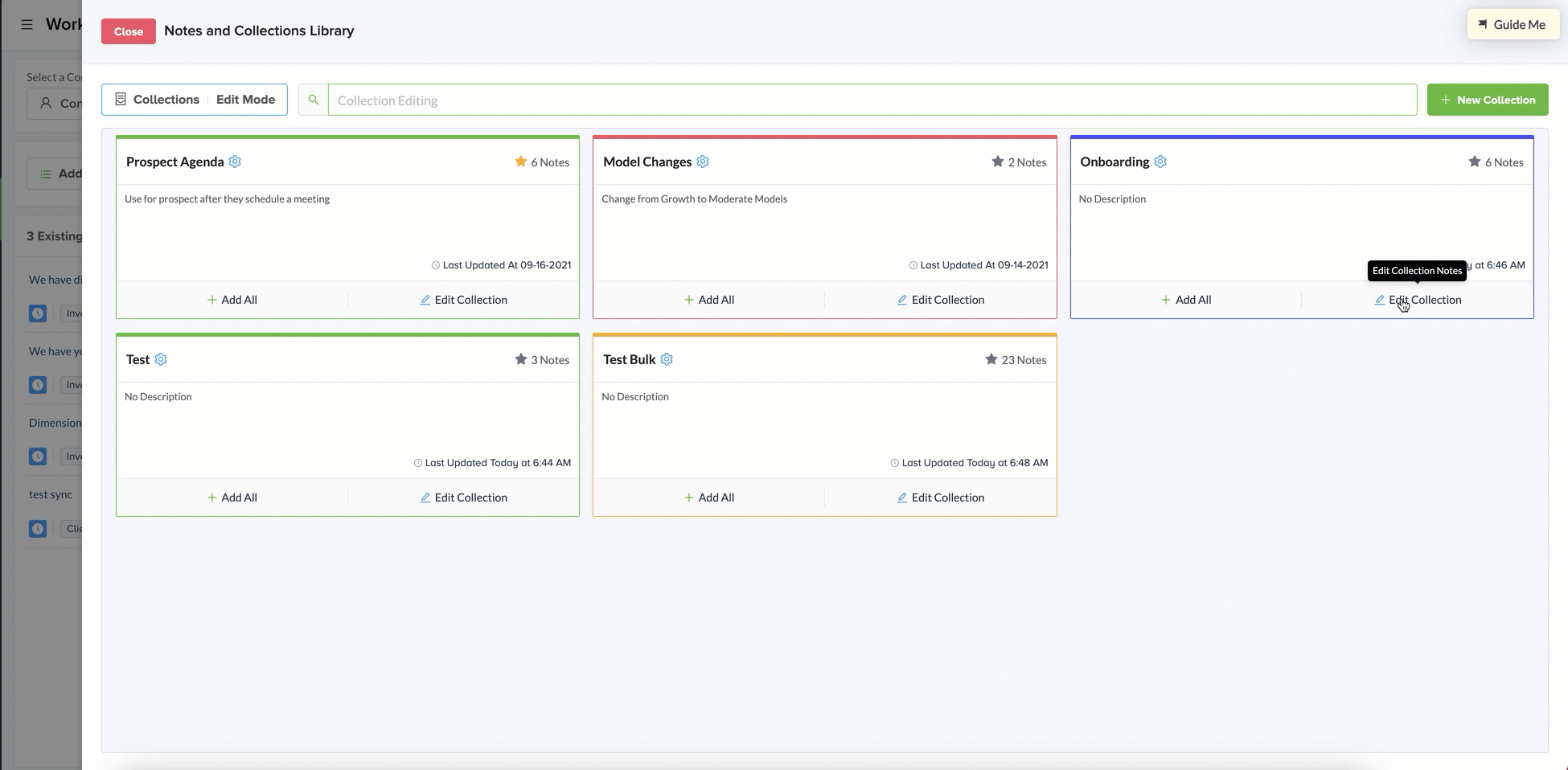
Task: Toggle favorite star on Test Bulk card
Action: coord(991,359)
